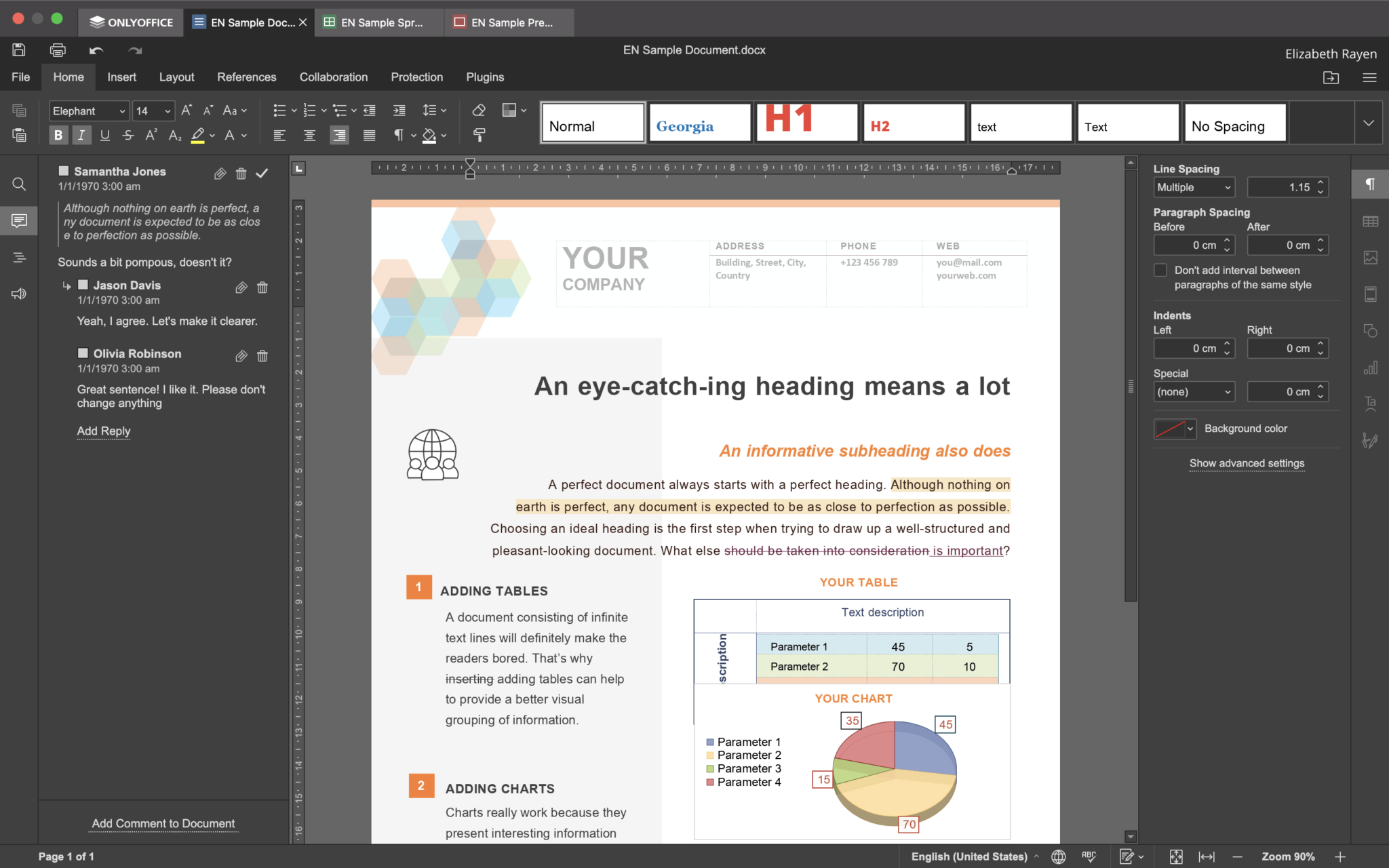
Task: Open the Navigation headings panel
Action: click(18, 257)
